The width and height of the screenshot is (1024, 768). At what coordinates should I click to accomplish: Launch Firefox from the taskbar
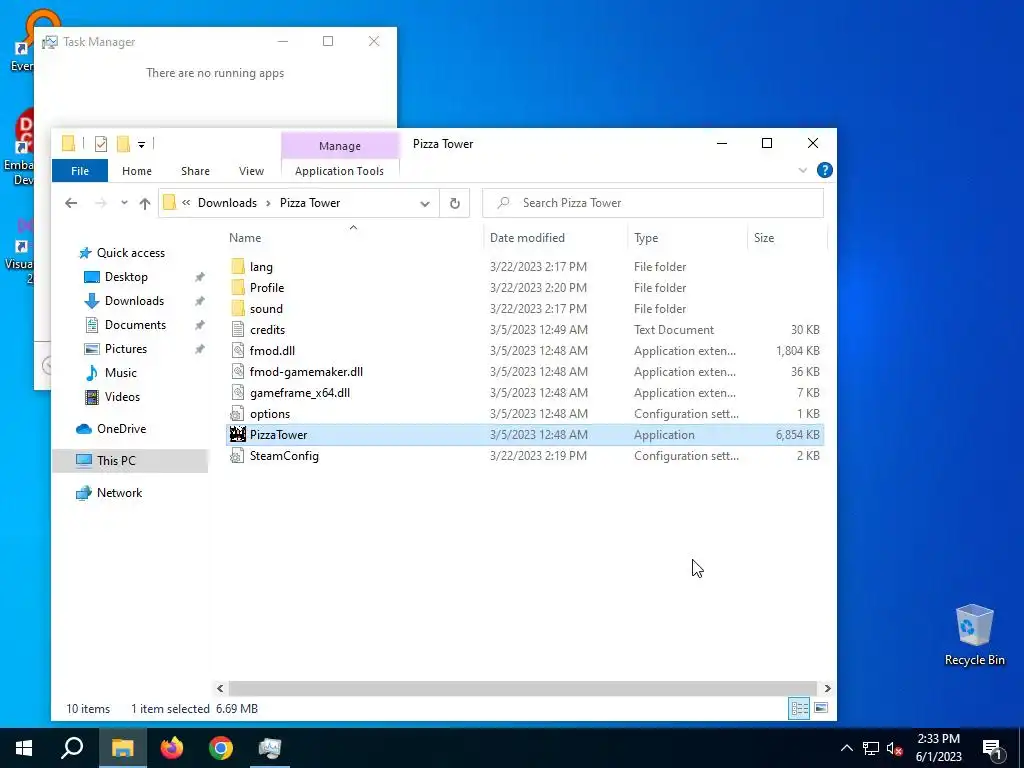(x=172, y=748)
